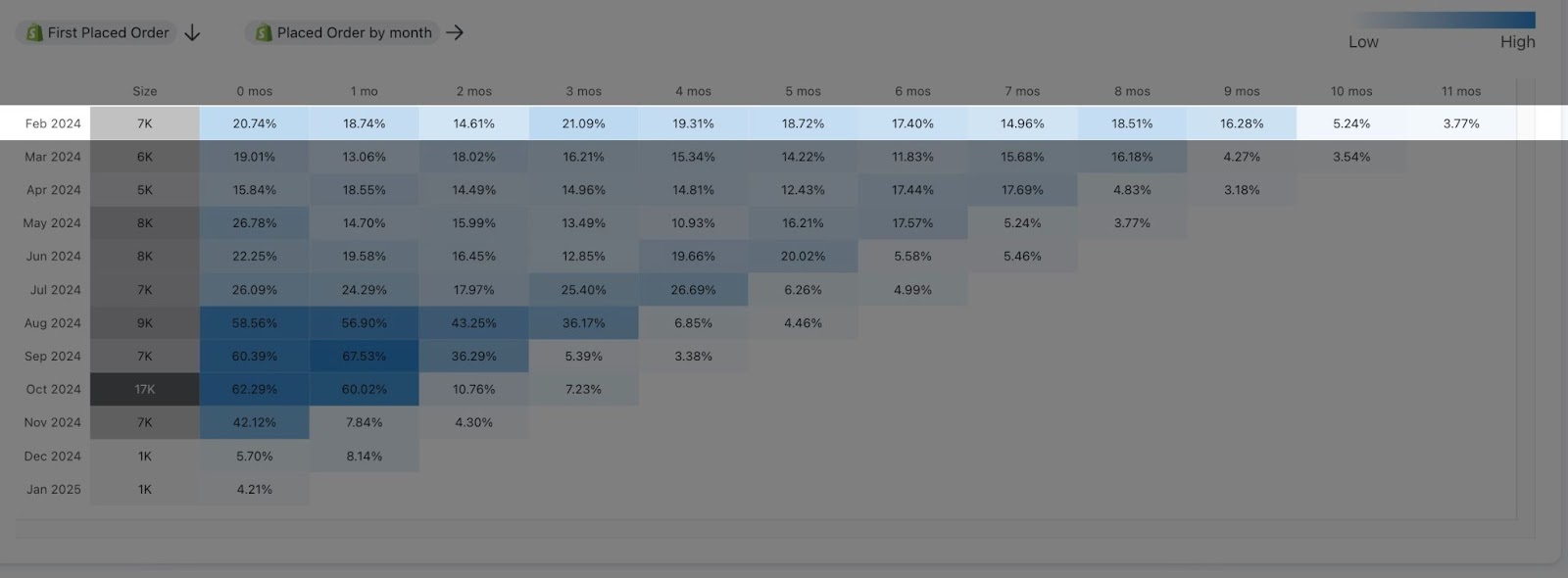Click the 11 mos column header
The image size is (1568, 578).
point(1460,91)
